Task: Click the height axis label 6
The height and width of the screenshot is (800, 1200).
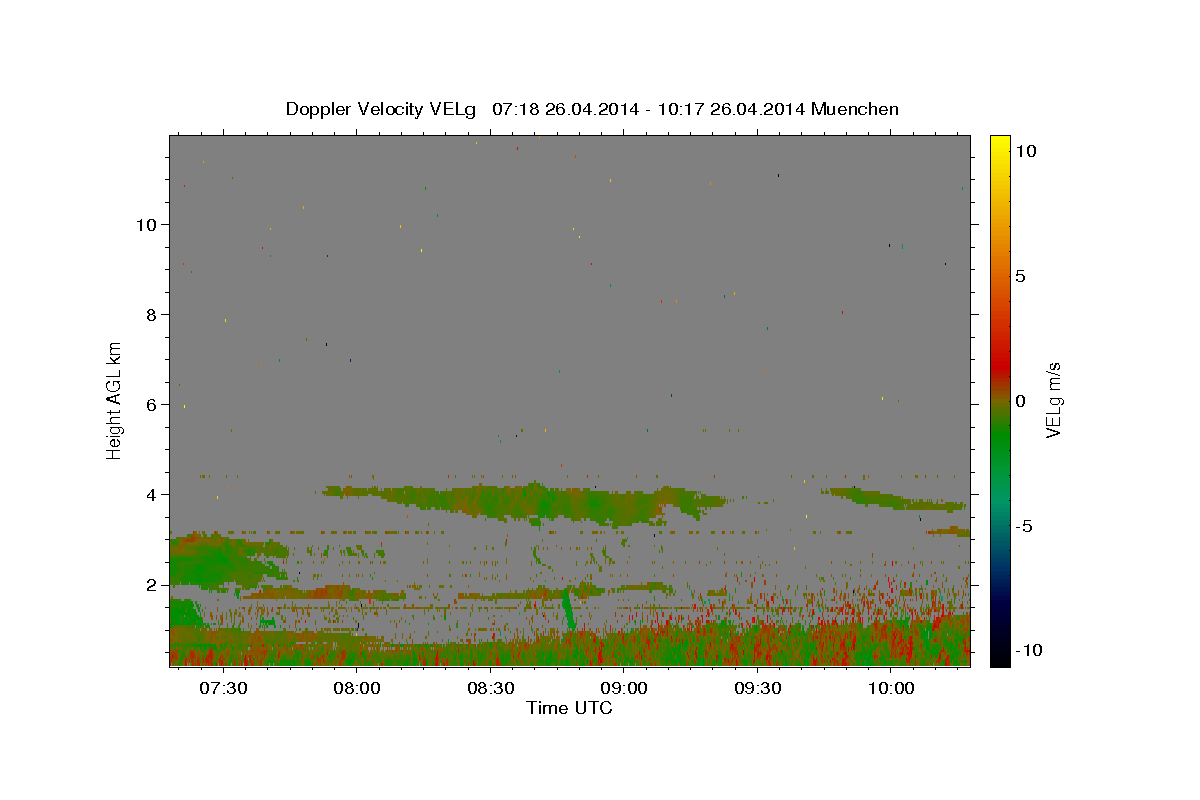Action: click(151, 404)
